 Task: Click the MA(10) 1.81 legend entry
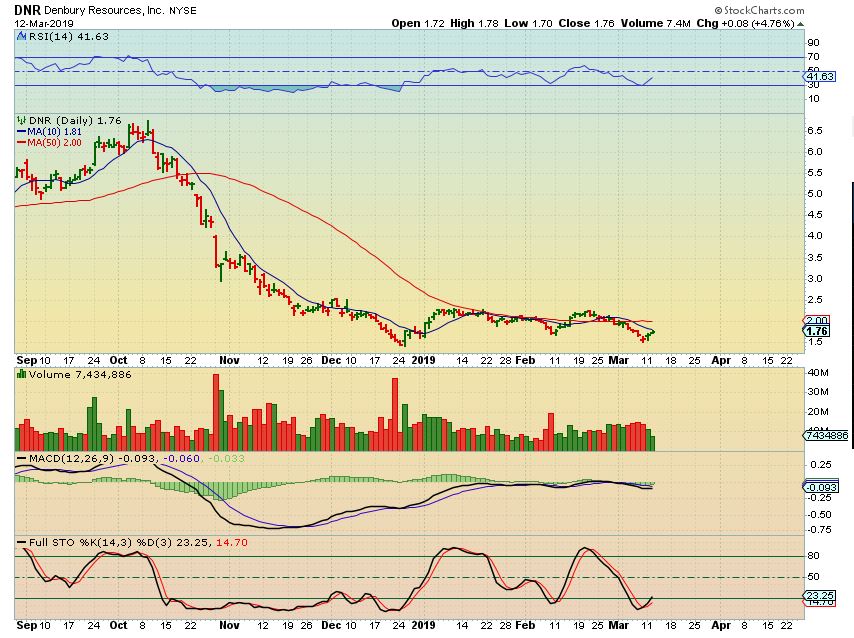tap(49, 132)
